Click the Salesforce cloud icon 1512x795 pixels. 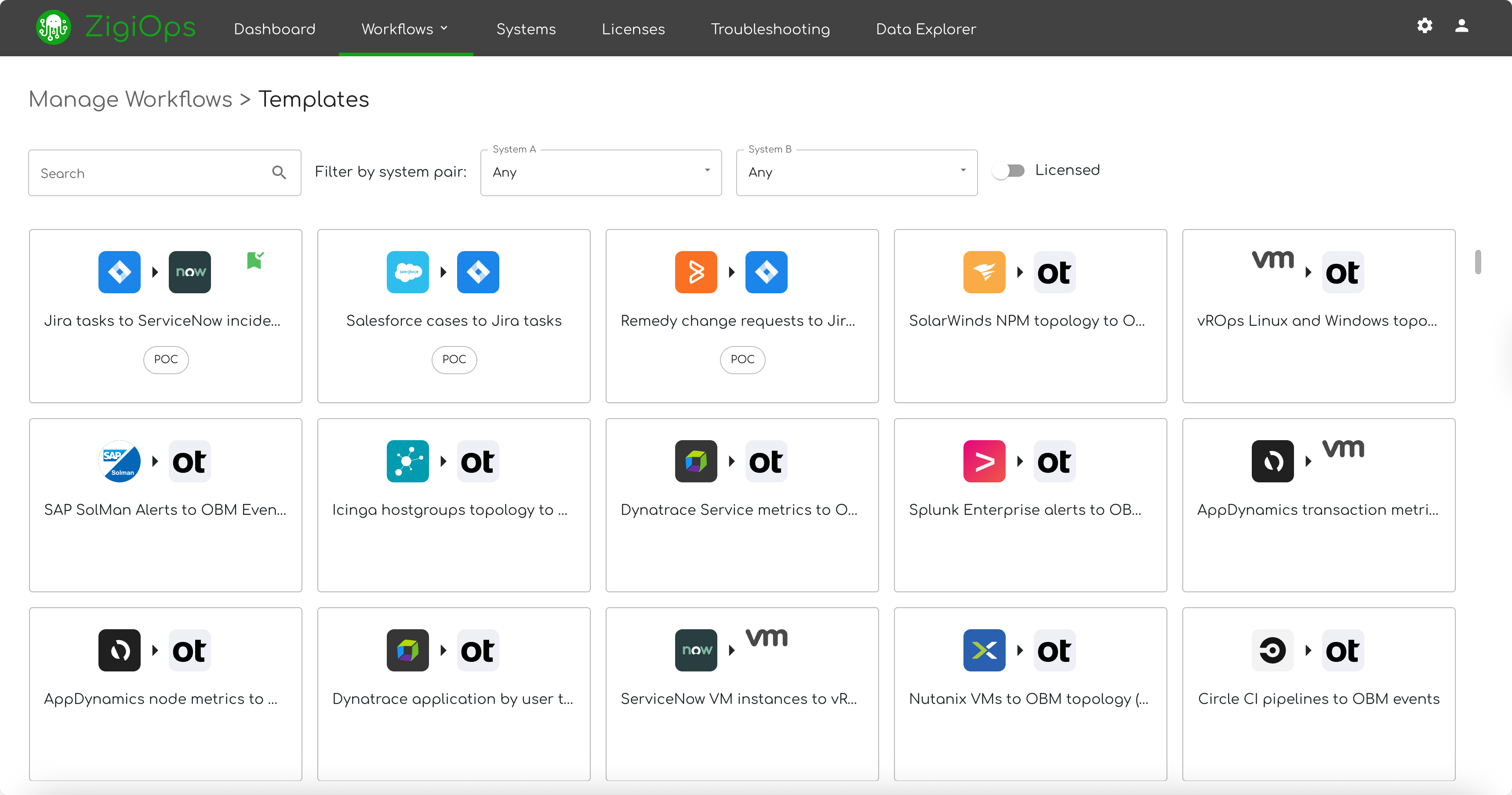407,272
